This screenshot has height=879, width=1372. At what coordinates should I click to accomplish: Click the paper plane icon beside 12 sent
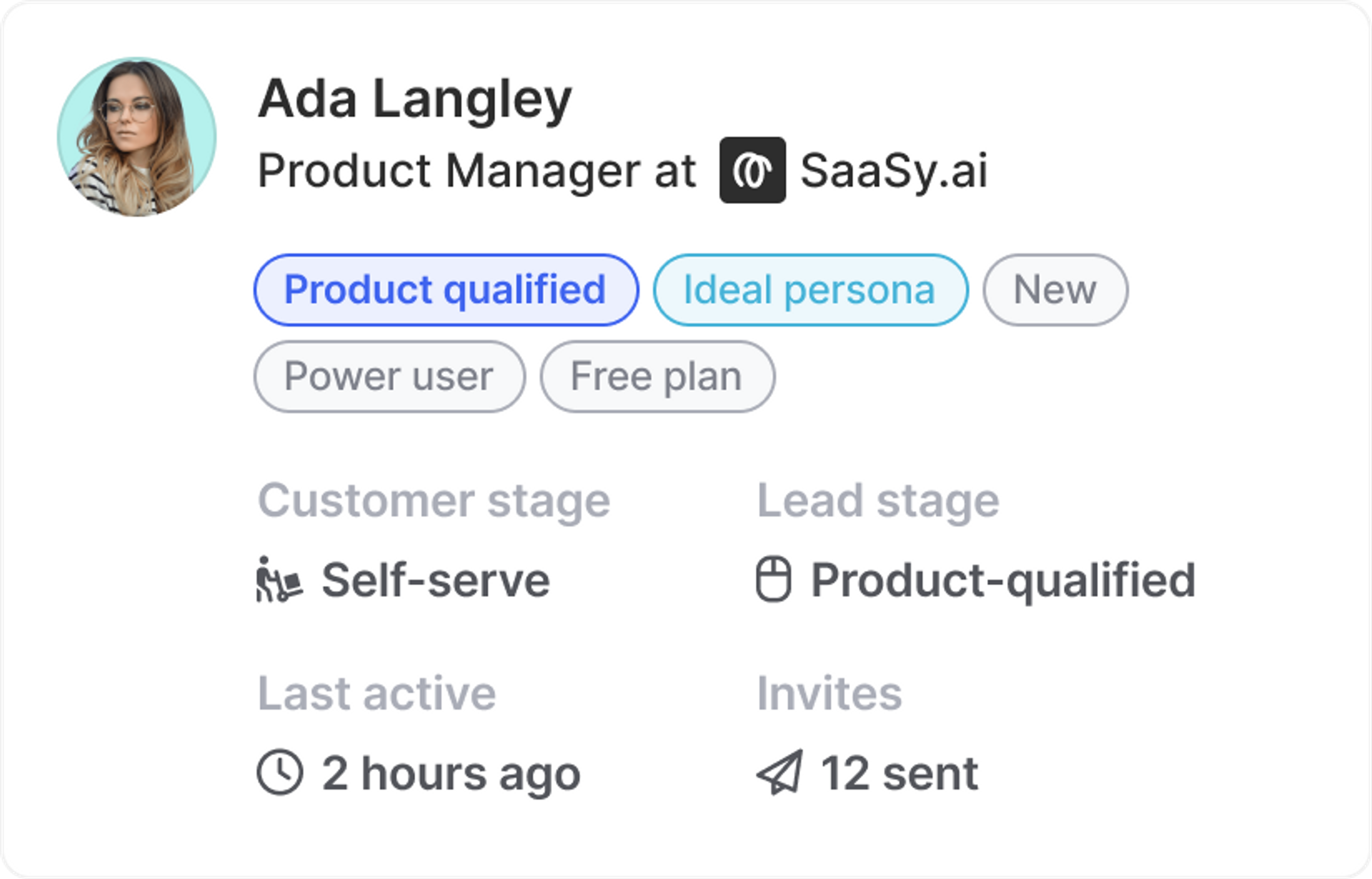pyautogui.click(x=780, y=773)
